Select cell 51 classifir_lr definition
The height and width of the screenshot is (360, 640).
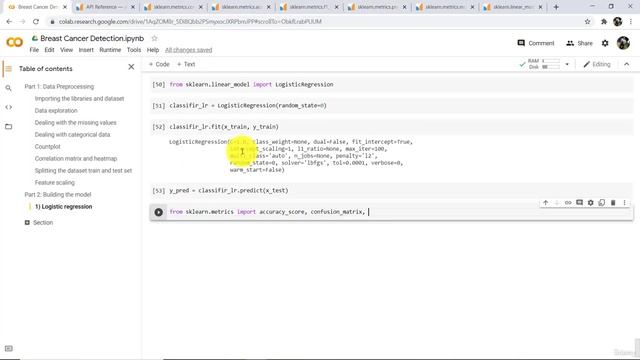tap(392, 106)
